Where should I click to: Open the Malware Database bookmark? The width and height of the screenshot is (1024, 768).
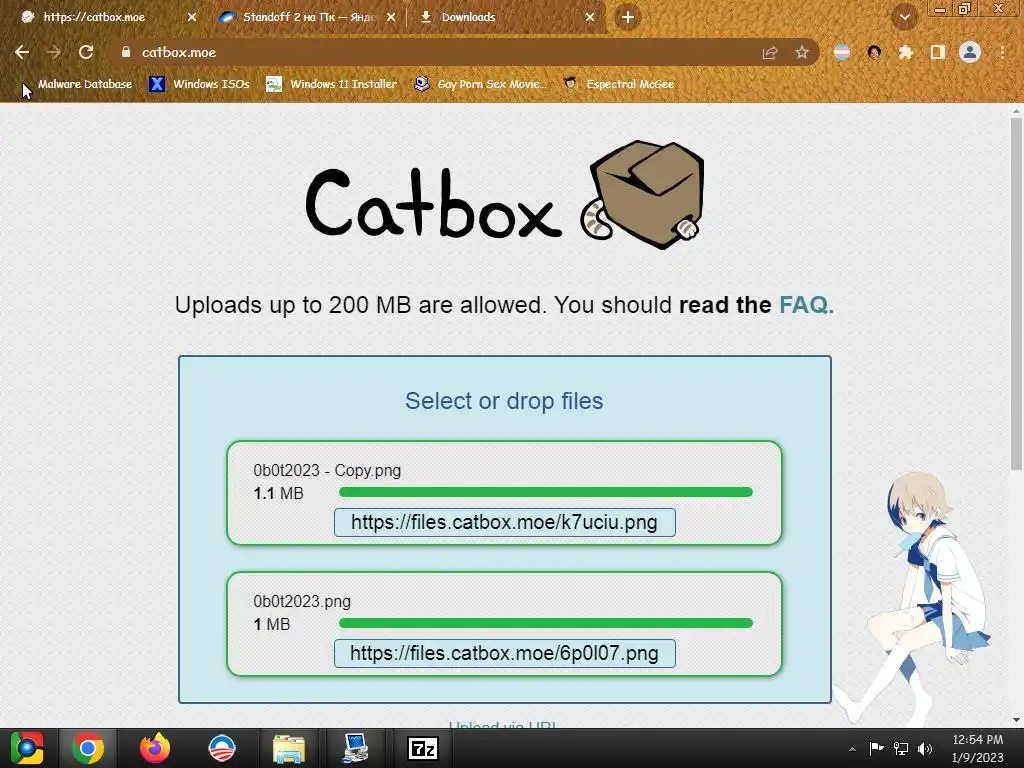click(76, 84)
